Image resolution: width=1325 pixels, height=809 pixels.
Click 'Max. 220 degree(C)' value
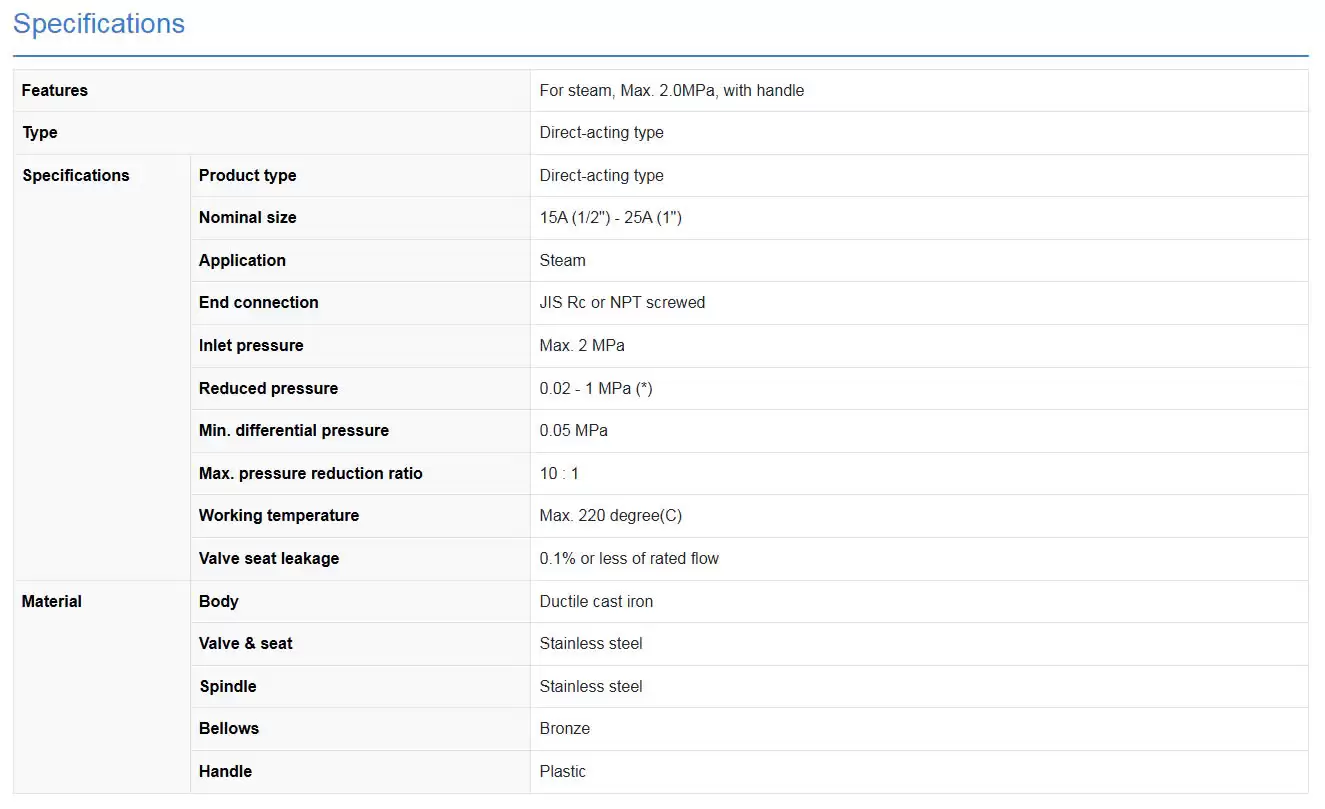coord(611,515)
